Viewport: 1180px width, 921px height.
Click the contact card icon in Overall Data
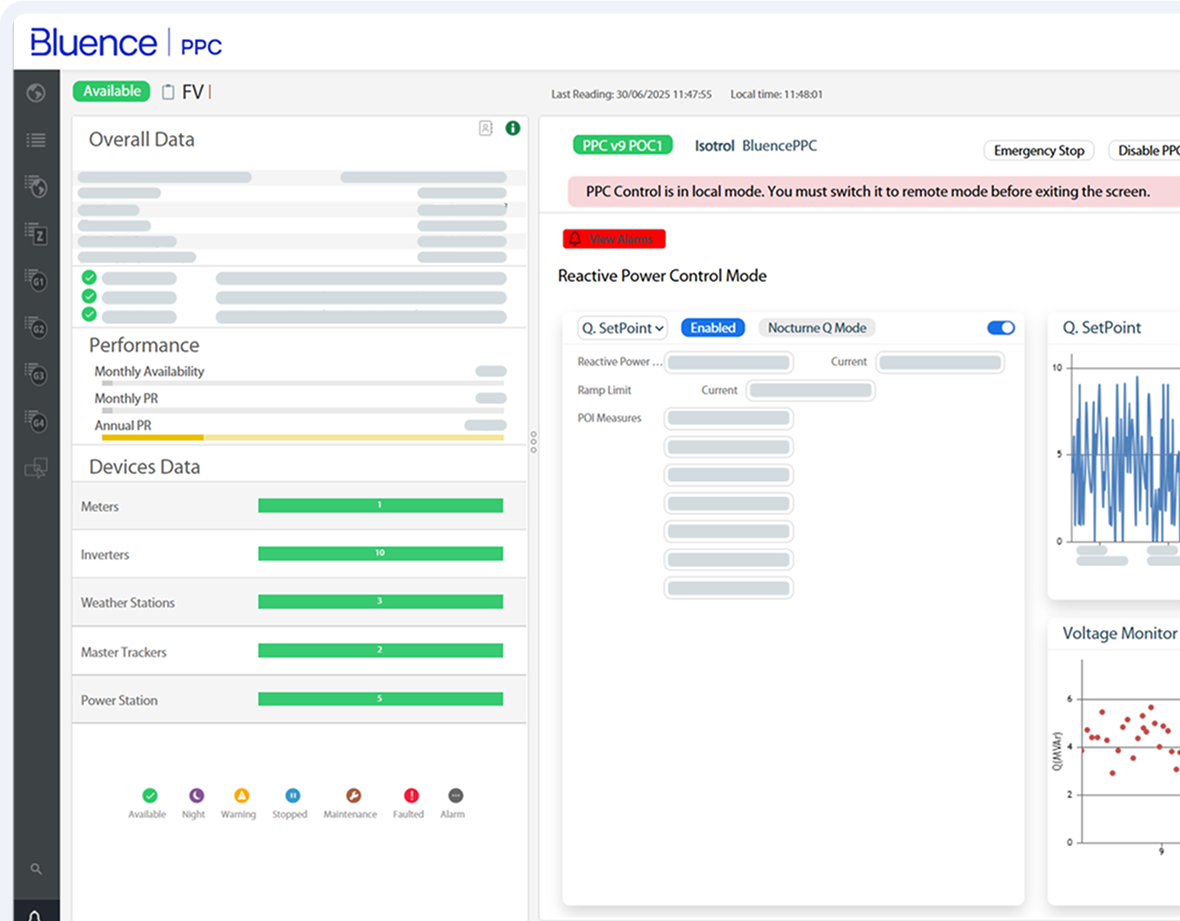tap(485, 128)
